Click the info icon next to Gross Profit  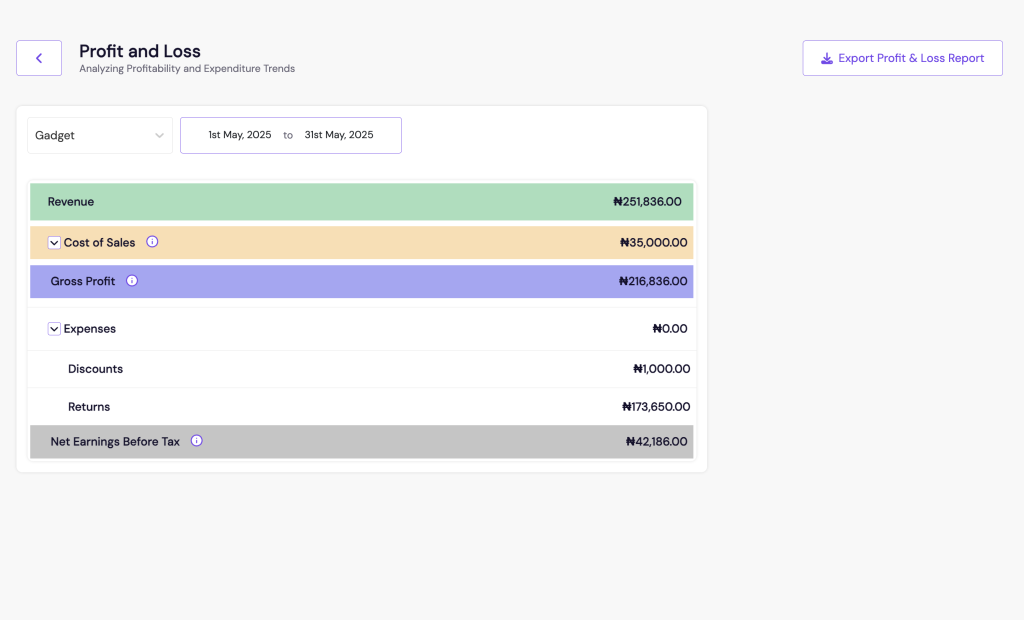132,281
